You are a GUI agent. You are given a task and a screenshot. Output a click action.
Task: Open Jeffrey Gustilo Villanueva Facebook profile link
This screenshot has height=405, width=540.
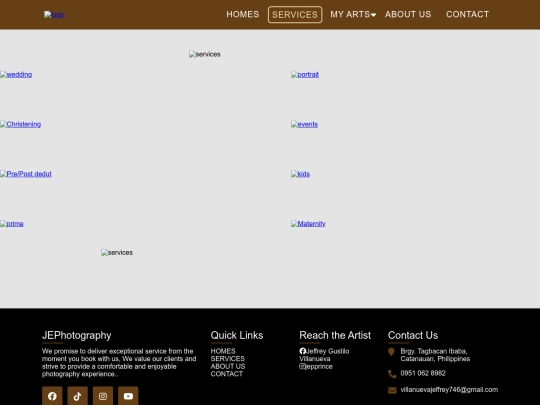[x=324, y=355]
